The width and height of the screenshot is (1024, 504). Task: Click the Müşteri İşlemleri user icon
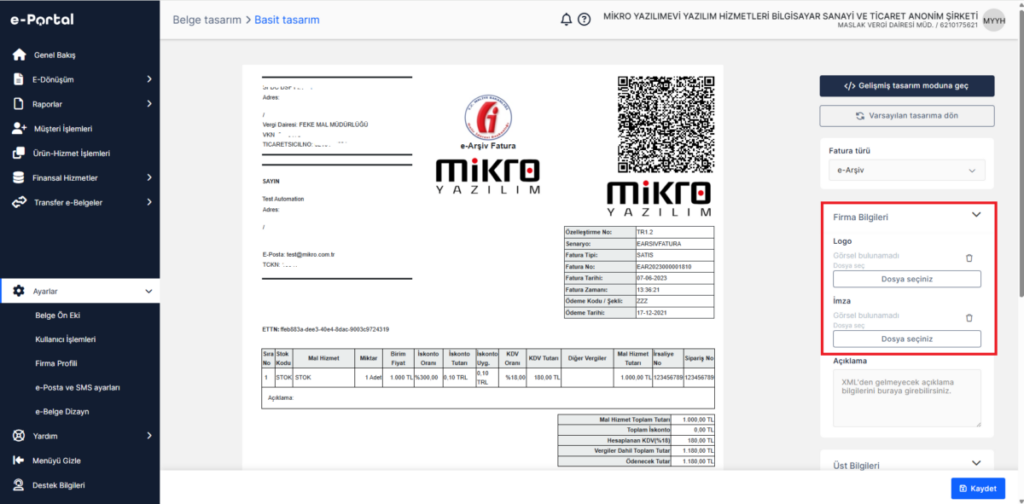click(20, 129)
